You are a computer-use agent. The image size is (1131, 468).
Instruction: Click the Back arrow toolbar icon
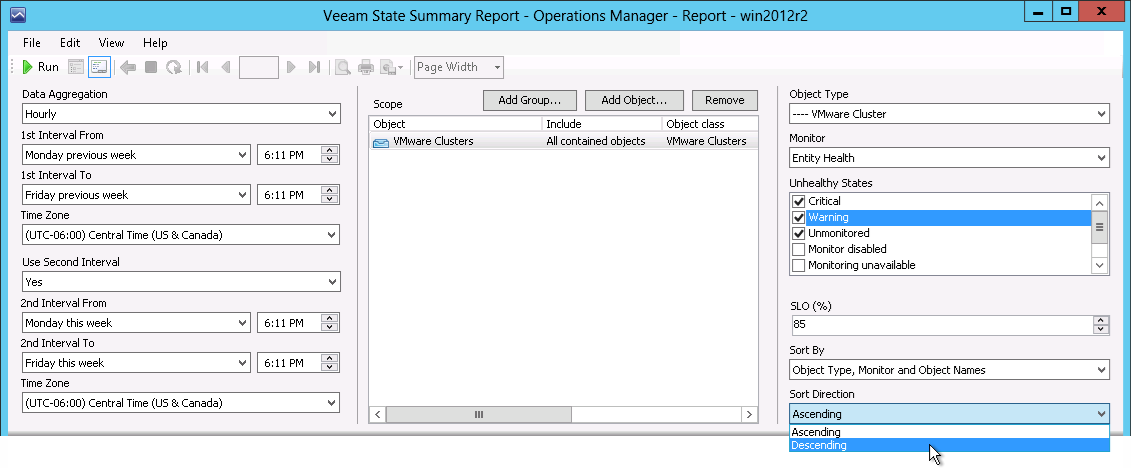128,67
